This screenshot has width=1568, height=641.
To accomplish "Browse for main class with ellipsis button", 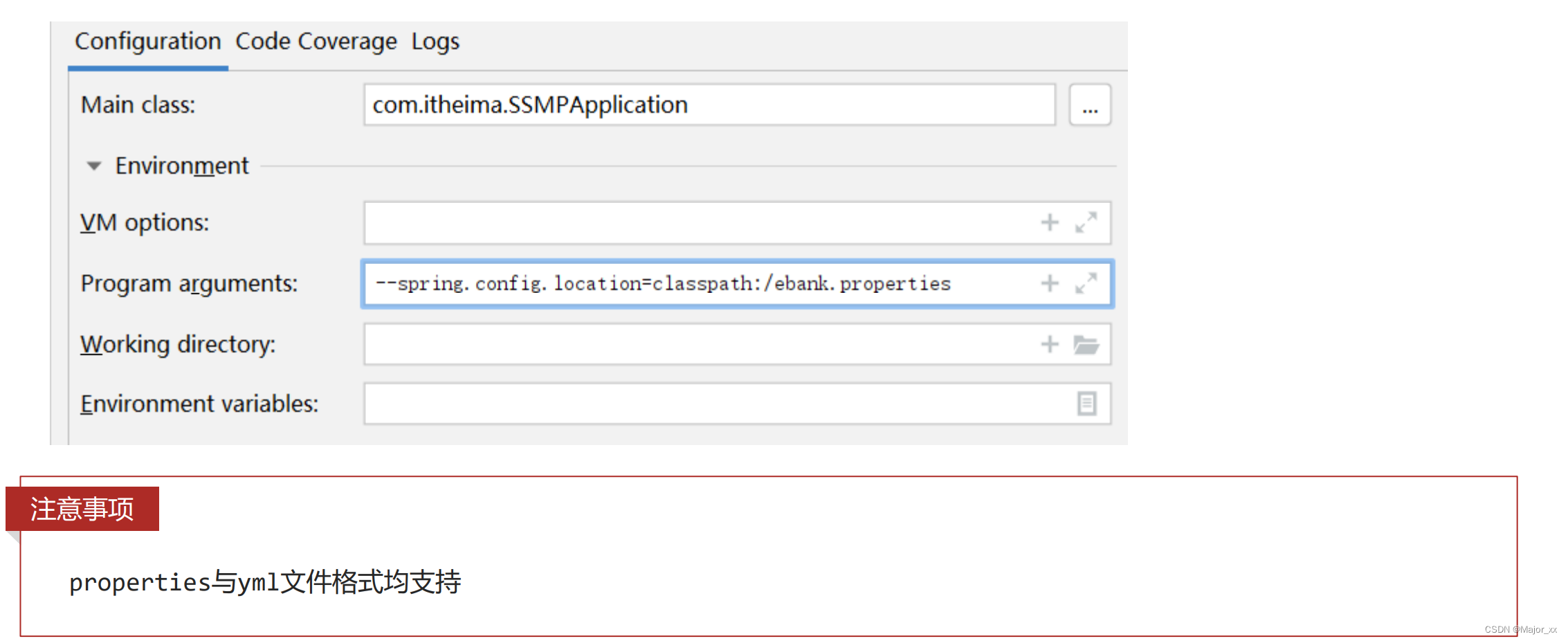I will (1090, 105).
